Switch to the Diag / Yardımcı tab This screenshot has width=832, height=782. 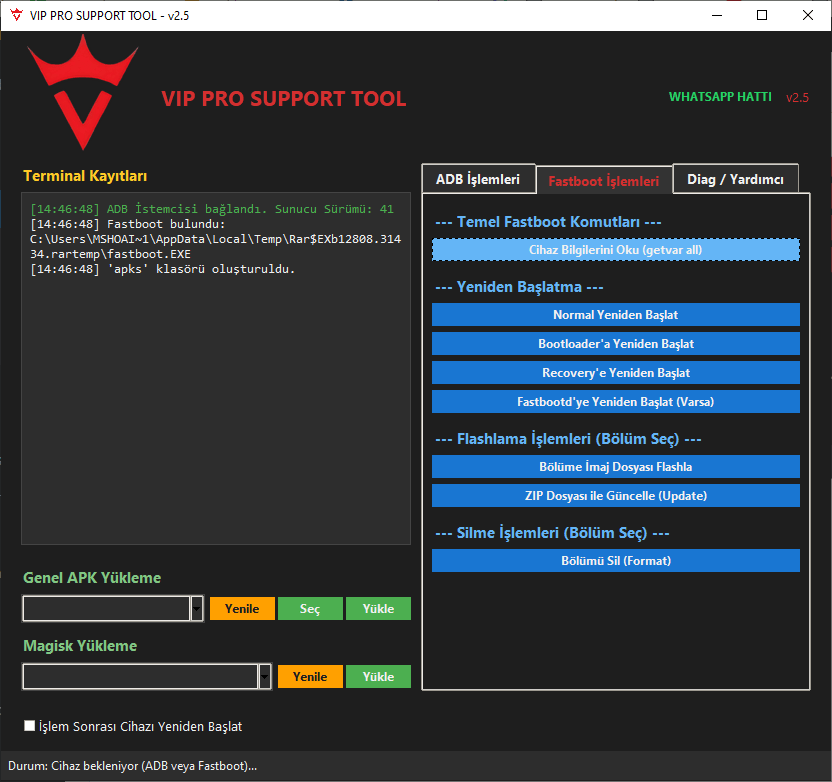click(x=735, y=178)
